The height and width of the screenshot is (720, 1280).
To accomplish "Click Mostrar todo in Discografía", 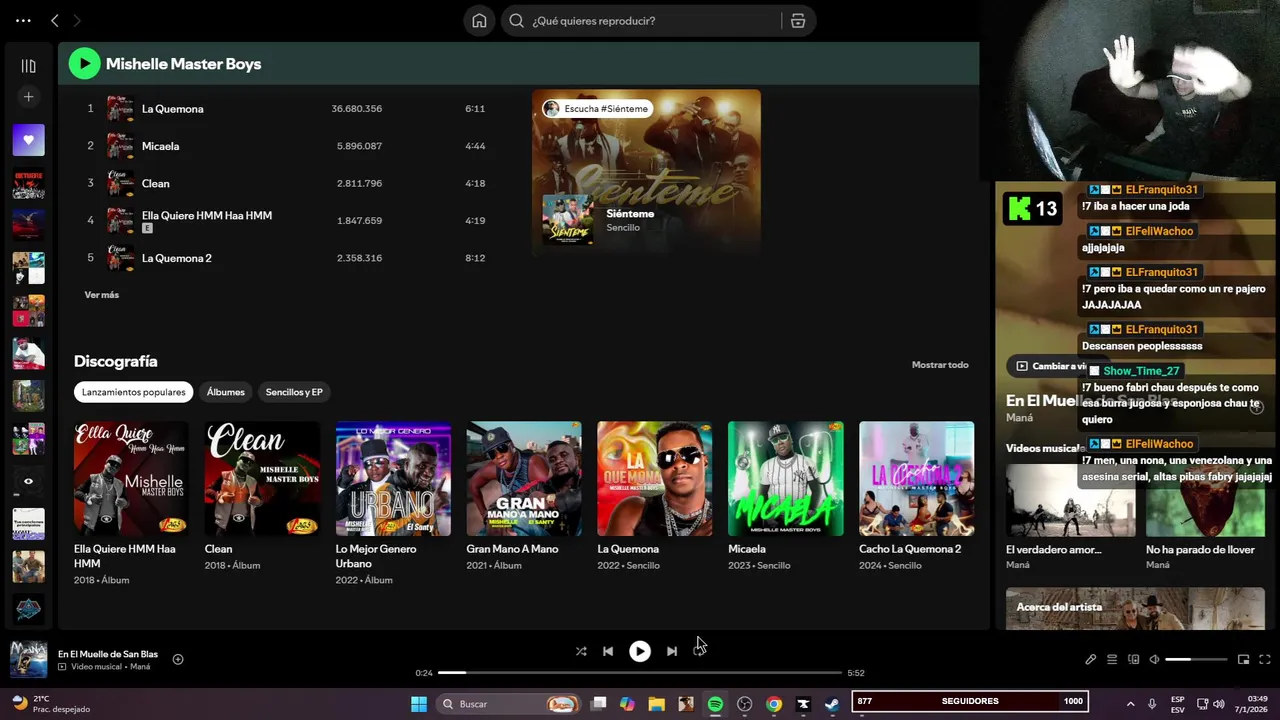I will [940, 365].
